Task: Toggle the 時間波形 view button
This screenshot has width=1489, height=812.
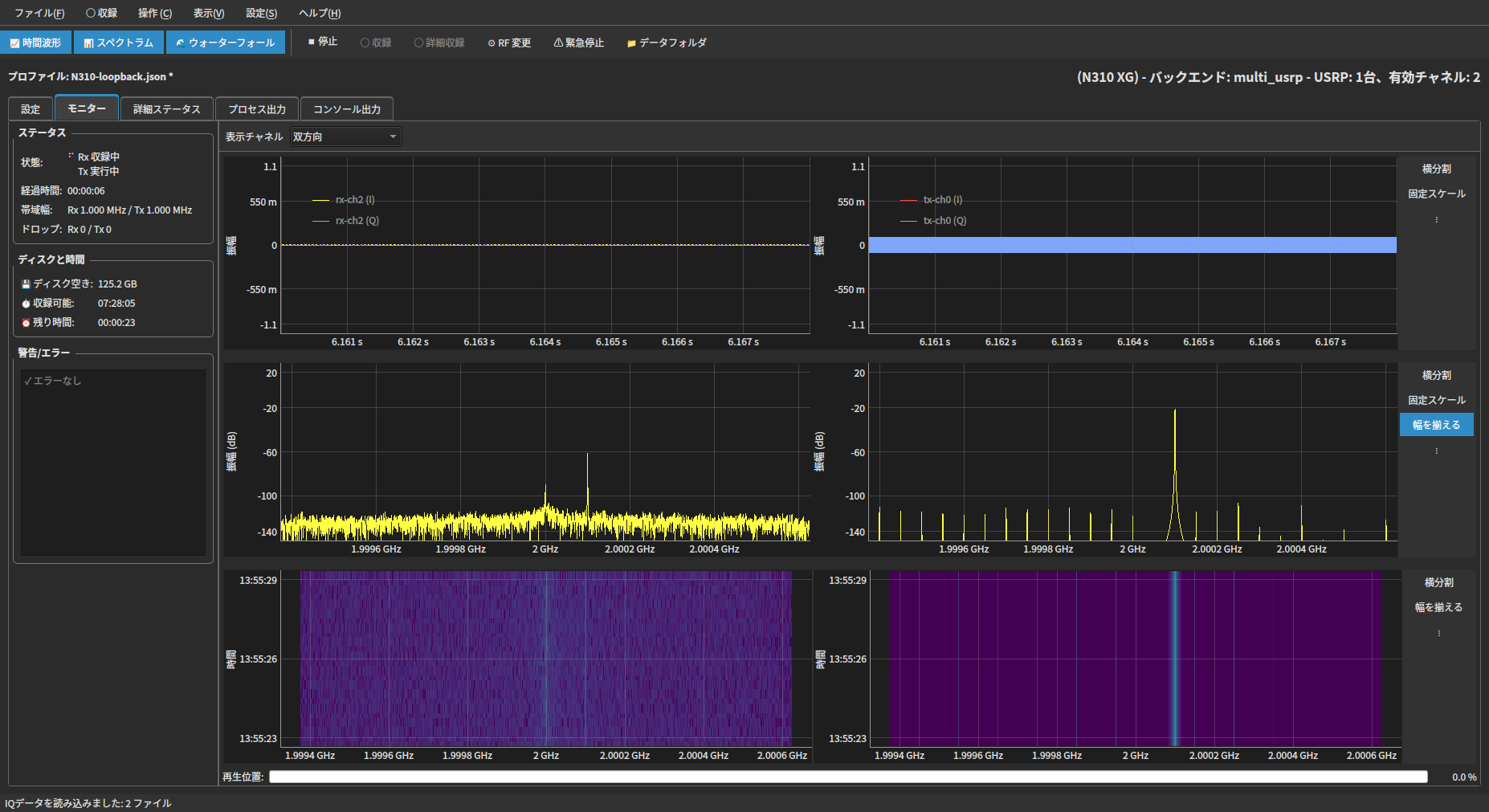Action: (36, 43)
